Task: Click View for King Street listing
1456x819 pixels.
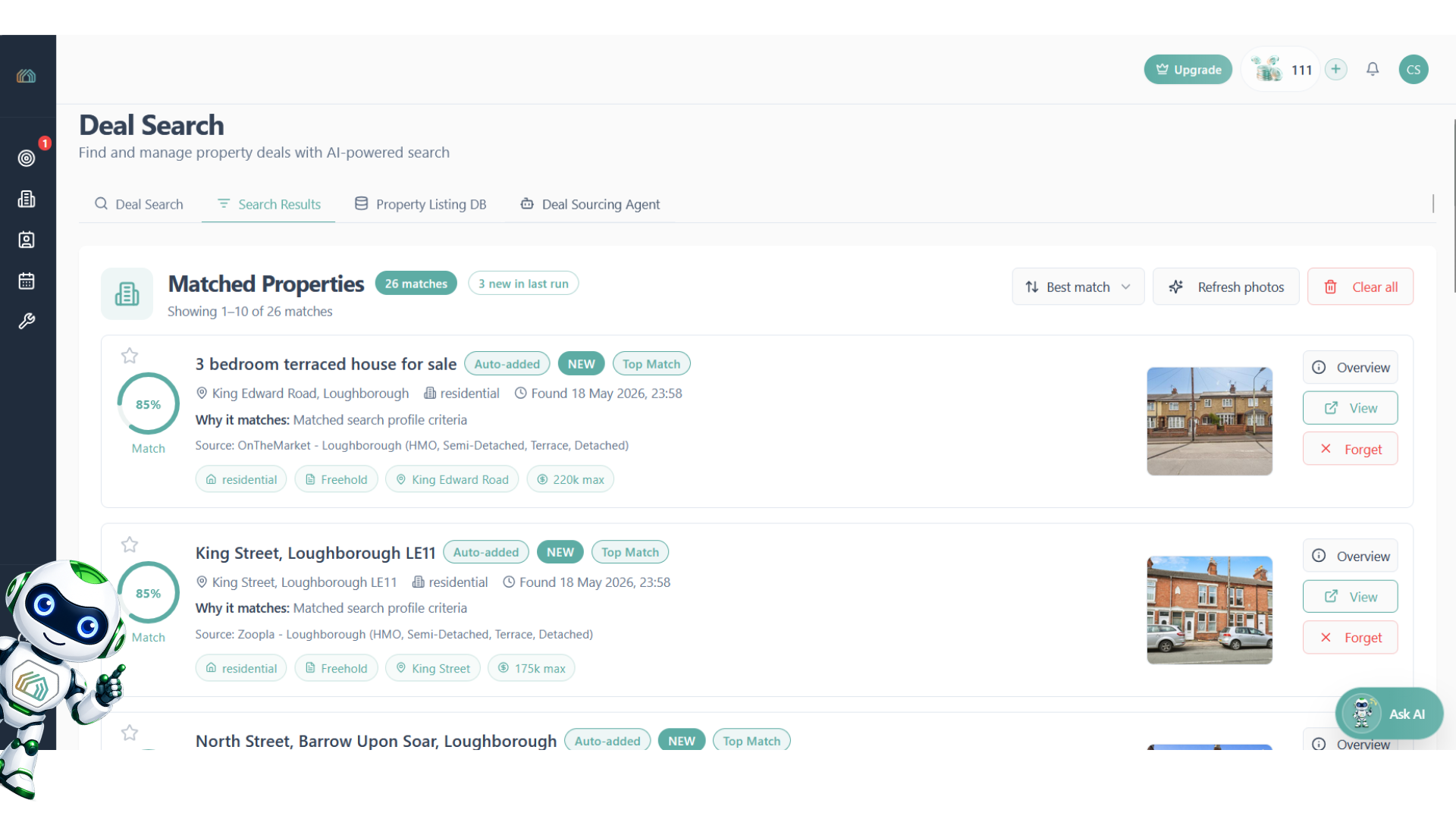Action: click(x=1351, y=597)
